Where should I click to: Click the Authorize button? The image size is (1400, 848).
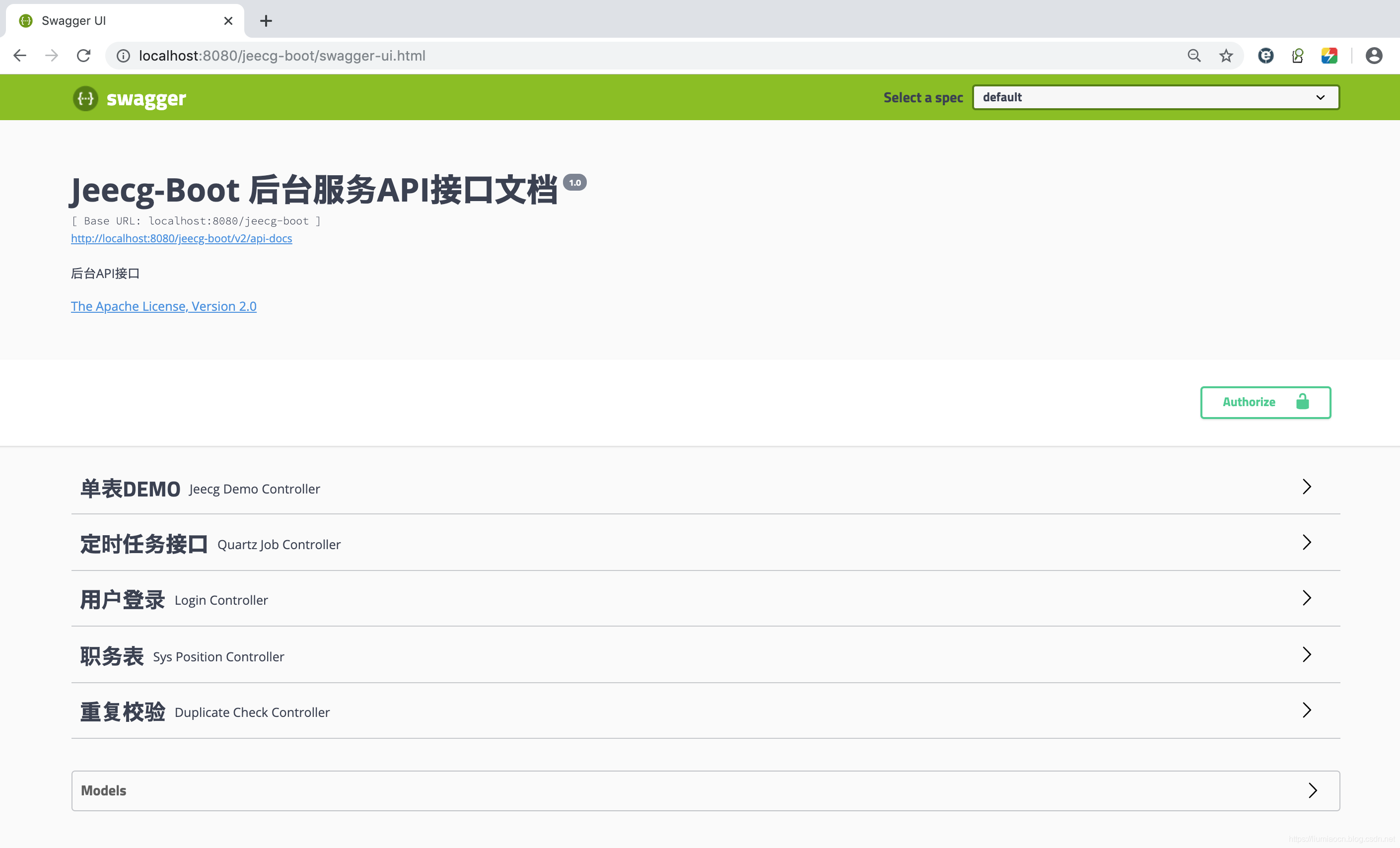(1266, 402)
